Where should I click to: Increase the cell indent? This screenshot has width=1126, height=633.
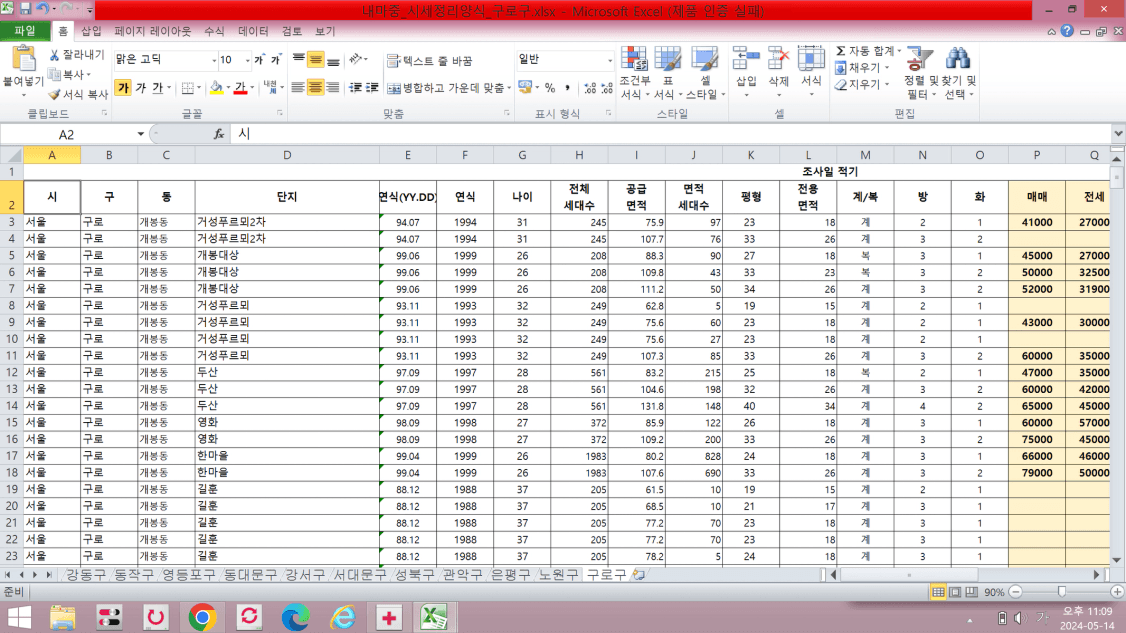[372, 88]
